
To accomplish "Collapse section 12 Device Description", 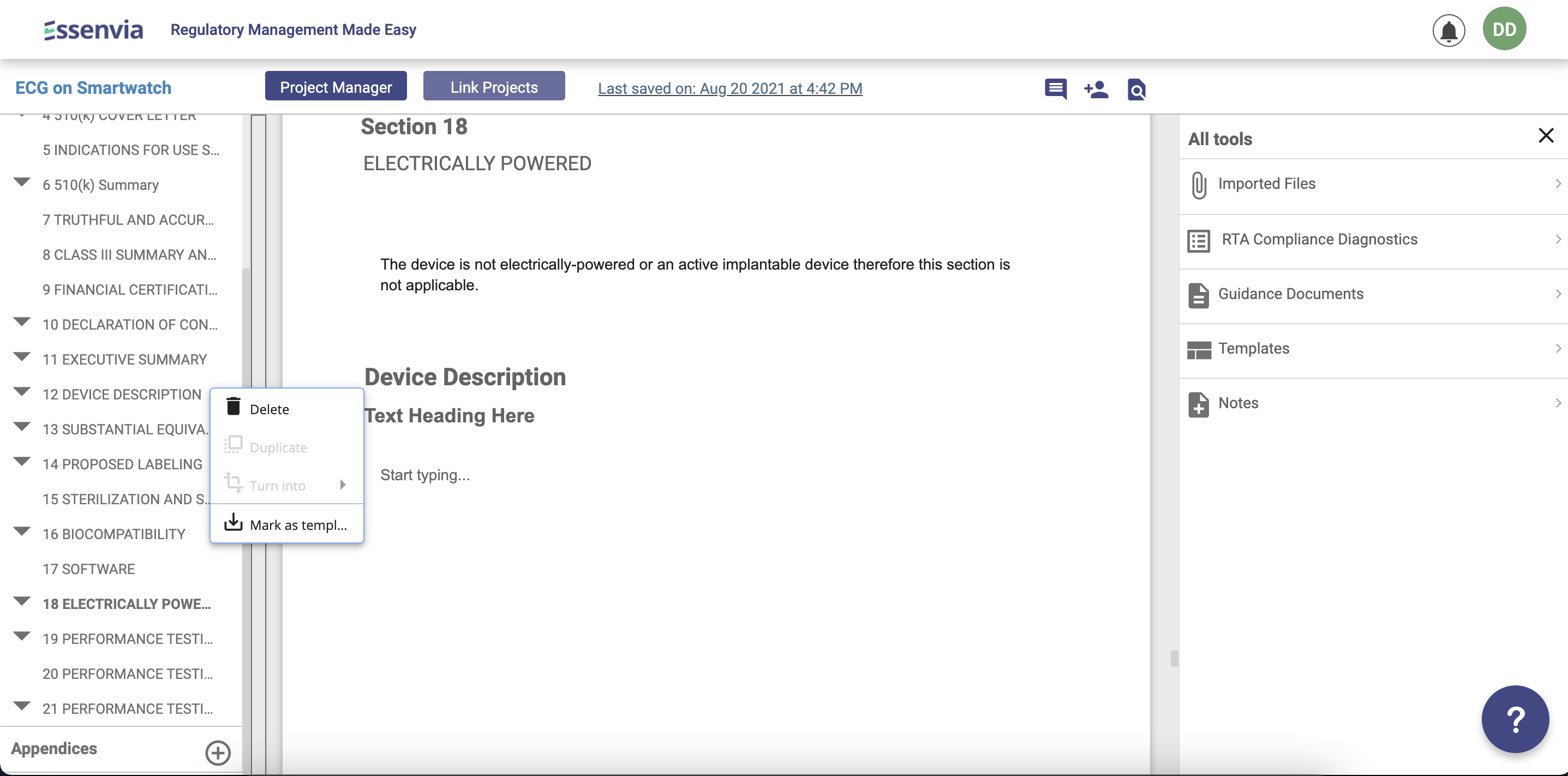I will click(x=22, y=392).
